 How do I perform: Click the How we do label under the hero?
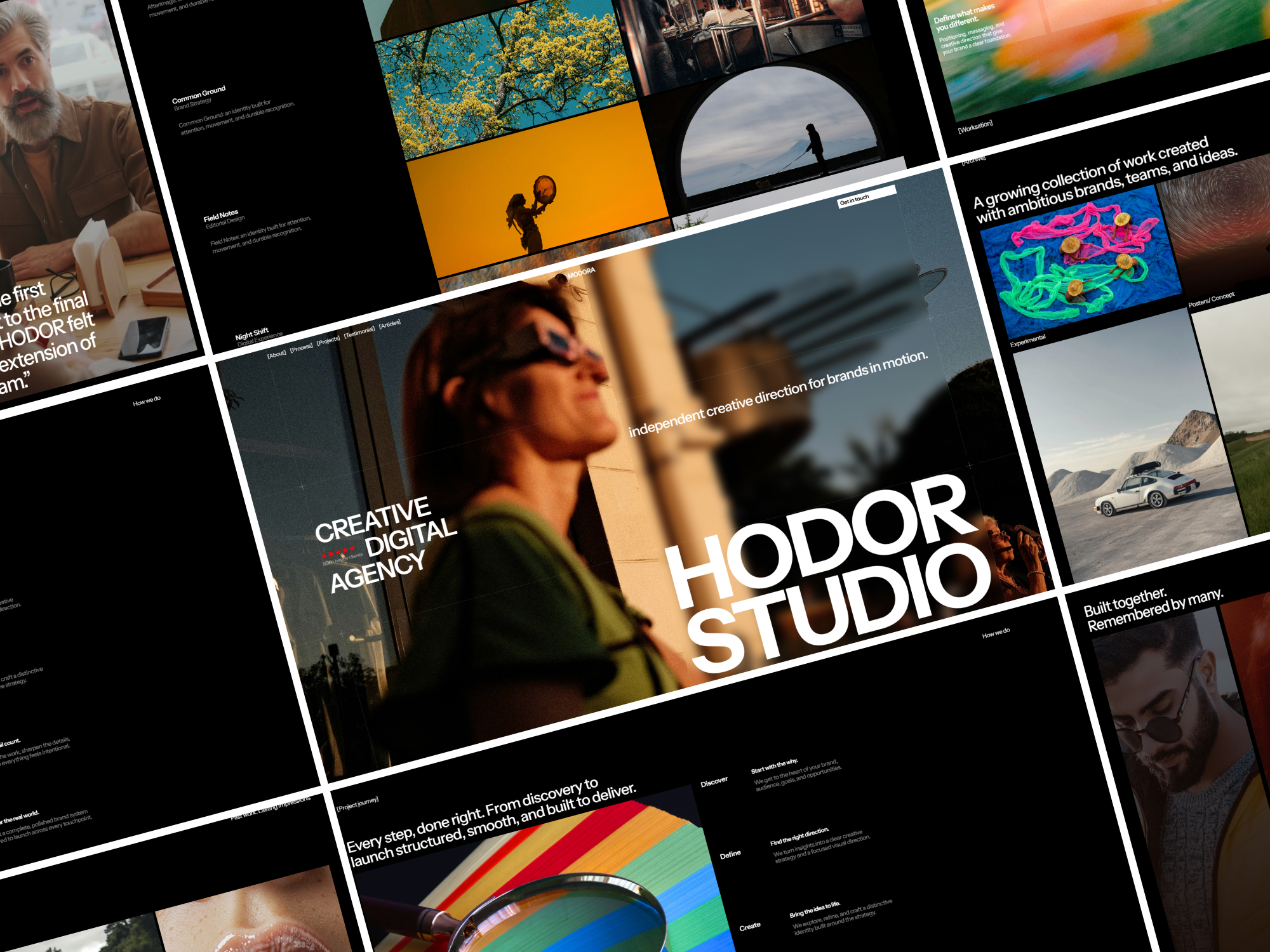(996, 633)
